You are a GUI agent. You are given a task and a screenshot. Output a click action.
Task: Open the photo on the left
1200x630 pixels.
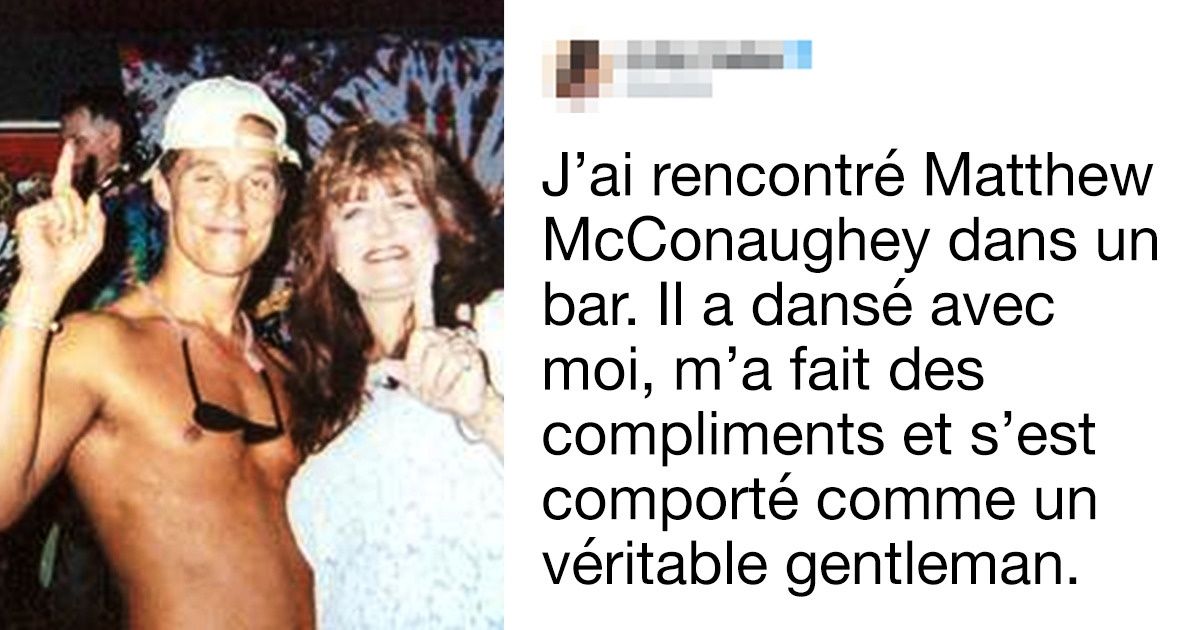tap(251, 315)
